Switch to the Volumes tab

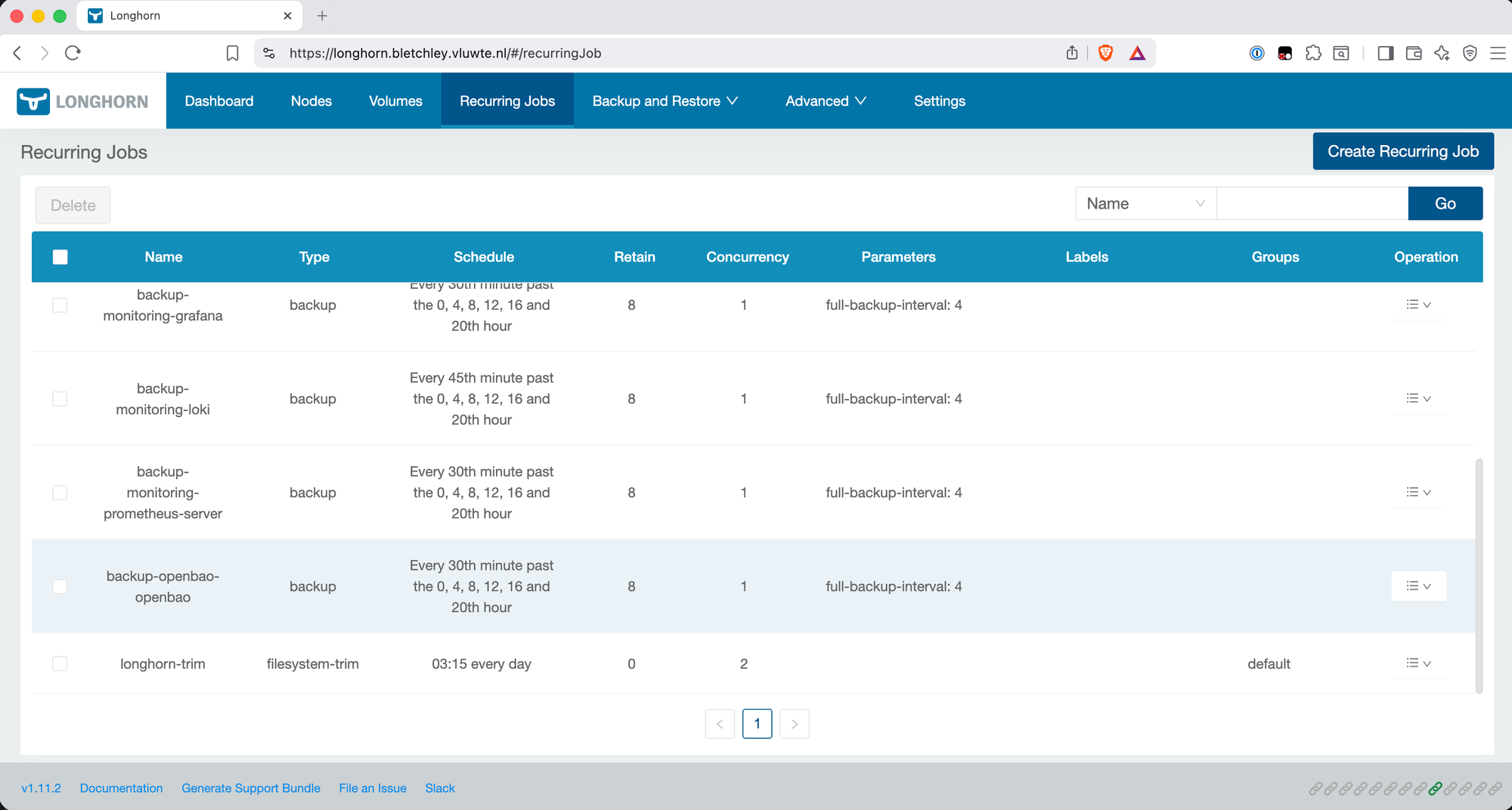pyautogui.click(x=395, y=101)
